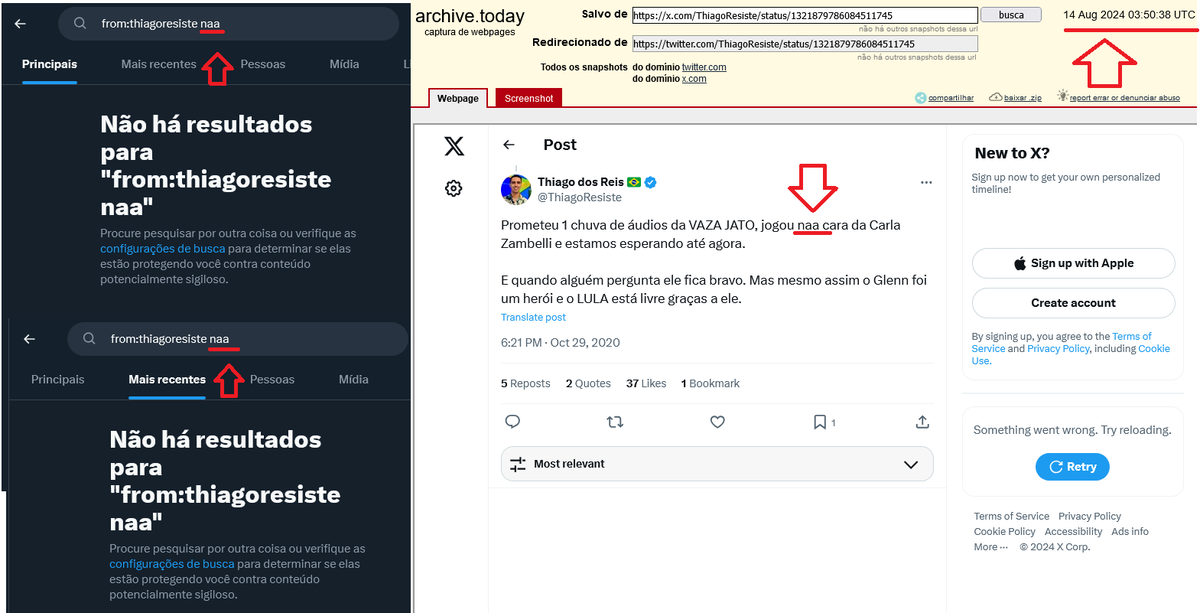The width and height of the screenshot is (1200, 613).
Task: Click Create account button
Action: click(x=1073, y=303)
